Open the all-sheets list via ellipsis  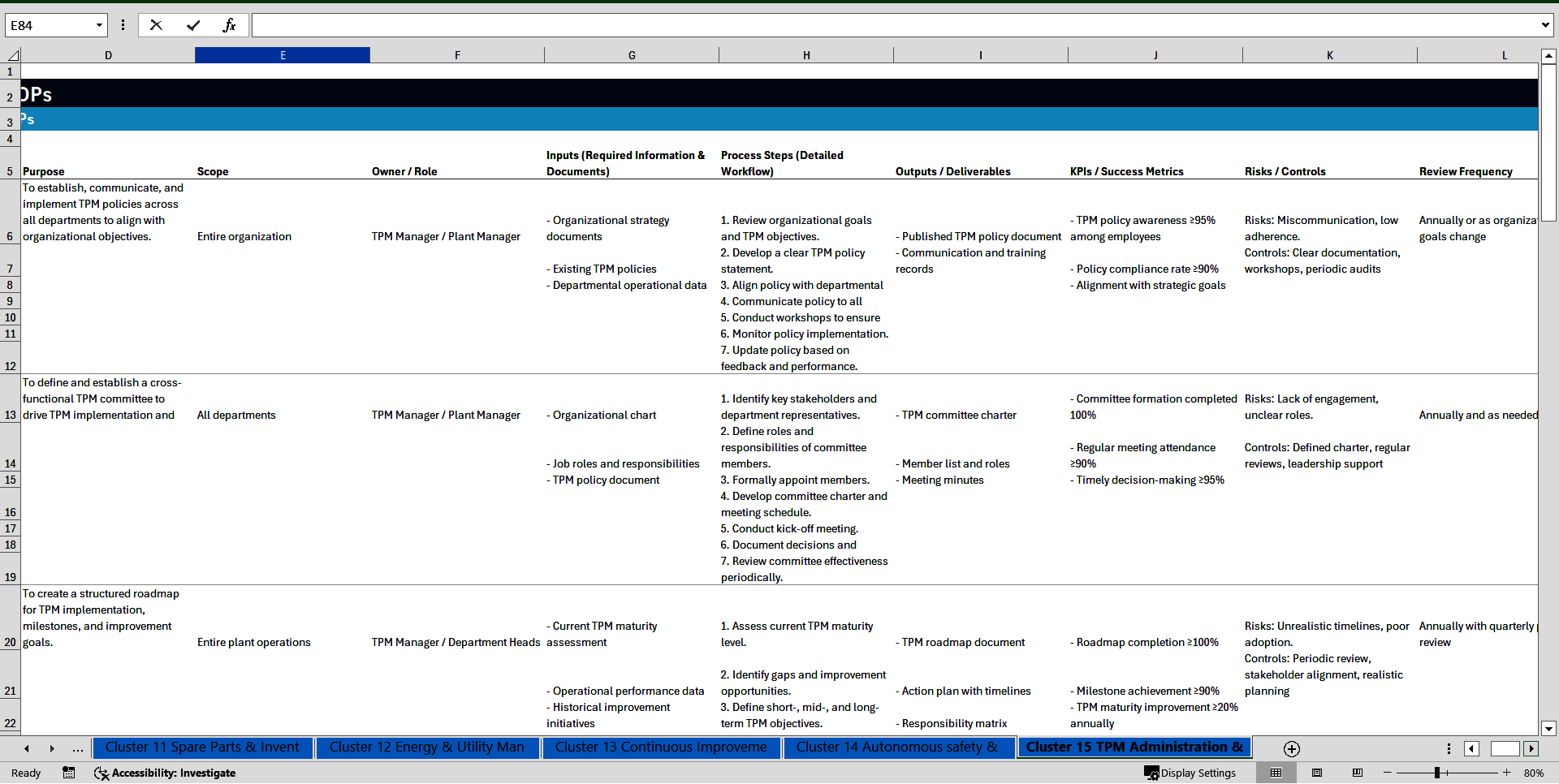click(77, 748)
